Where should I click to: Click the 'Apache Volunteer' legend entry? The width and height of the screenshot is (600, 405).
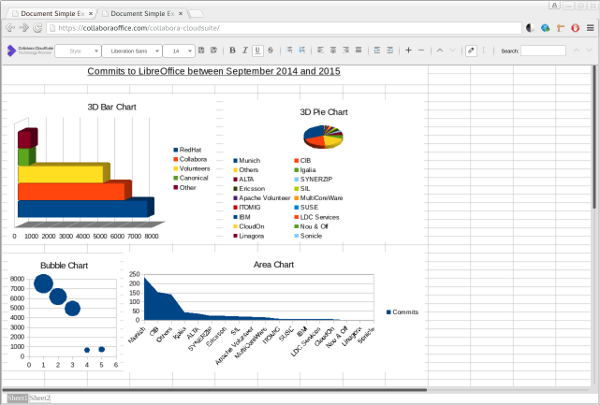264,198
